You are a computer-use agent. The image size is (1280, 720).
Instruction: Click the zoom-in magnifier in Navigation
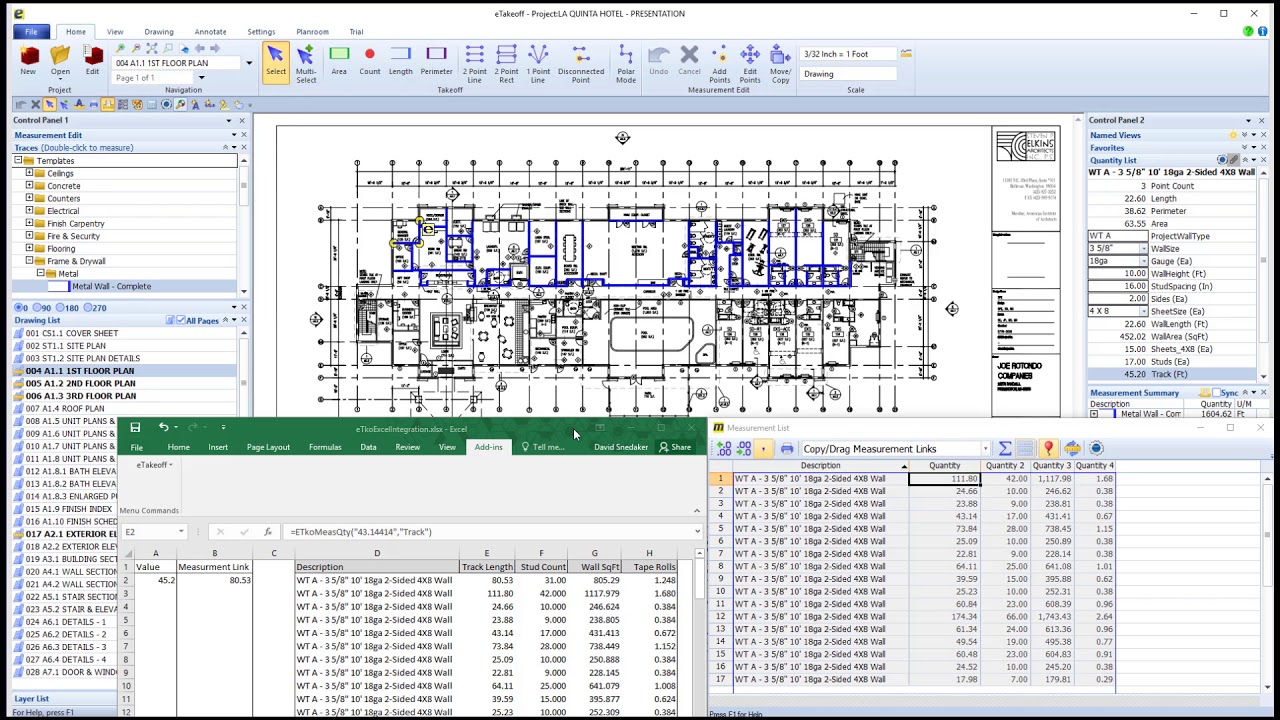tap(120, 48)
